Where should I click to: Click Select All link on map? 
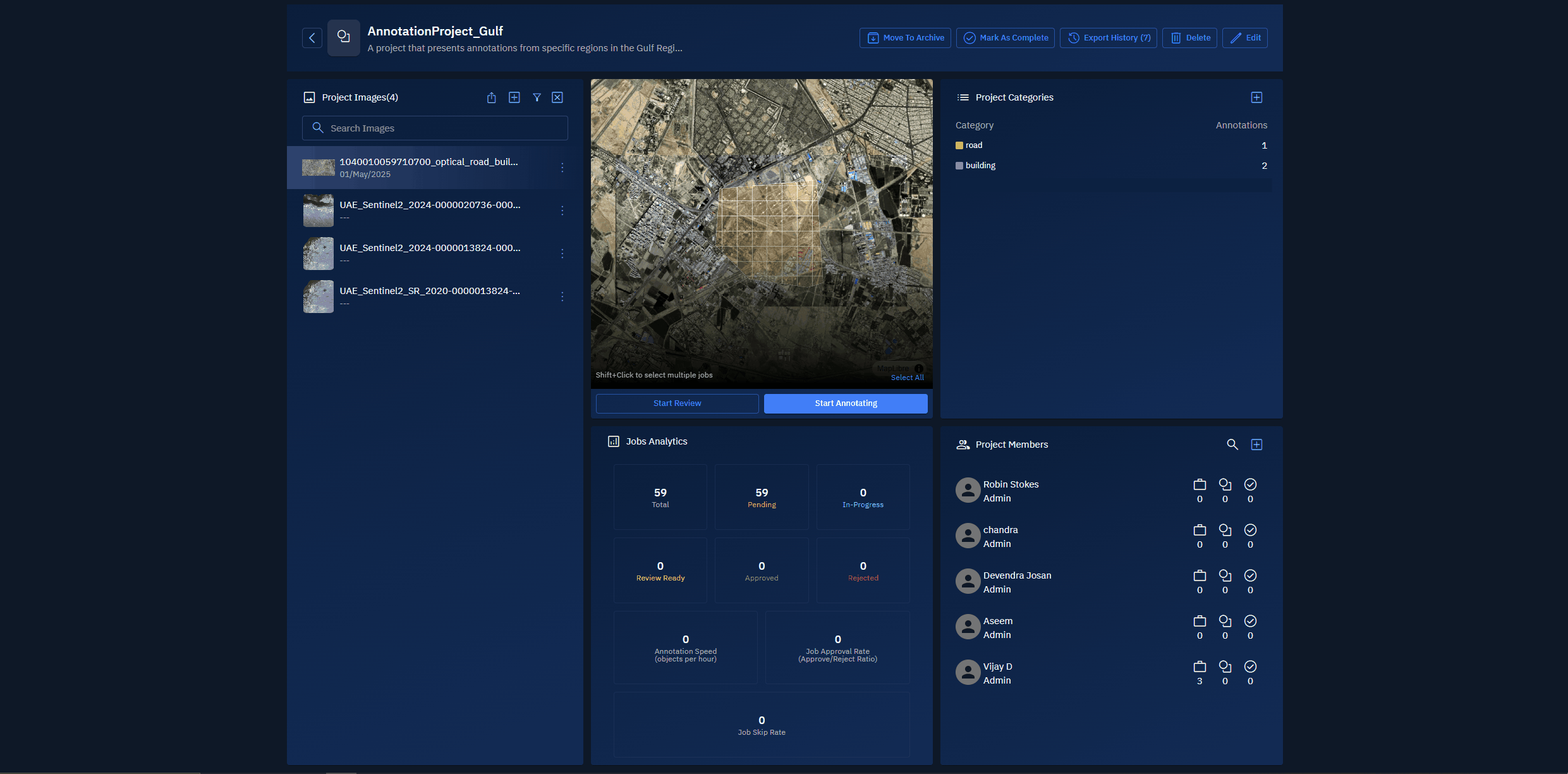coord(907,378)
